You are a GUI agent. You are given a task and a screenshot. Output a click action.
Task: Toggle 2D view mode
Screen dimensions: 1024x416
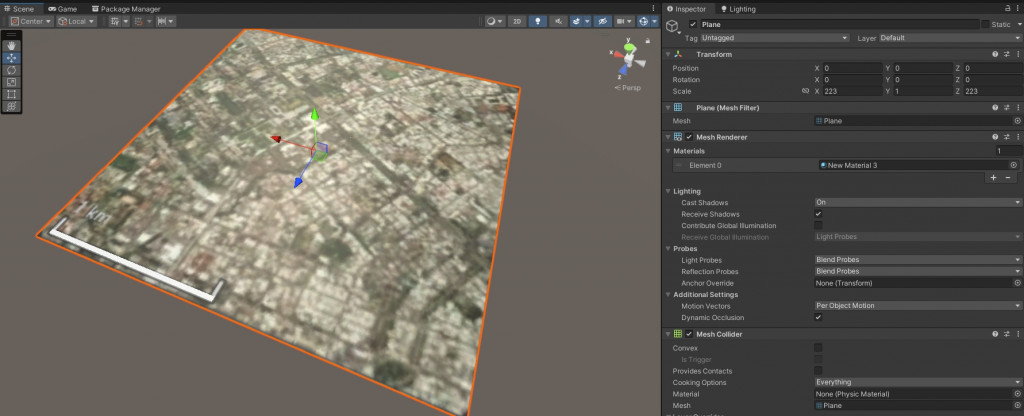click(517, 22)
